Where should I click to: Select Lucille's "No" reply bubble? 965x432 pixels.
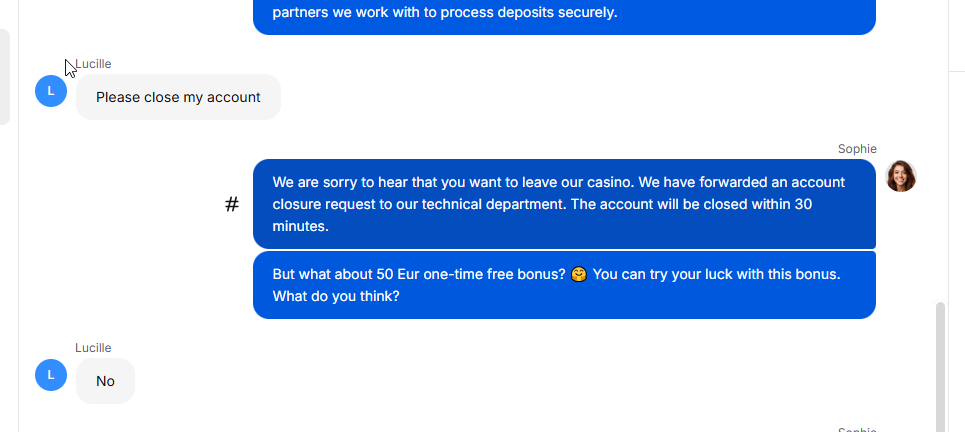tap(105, 381)
